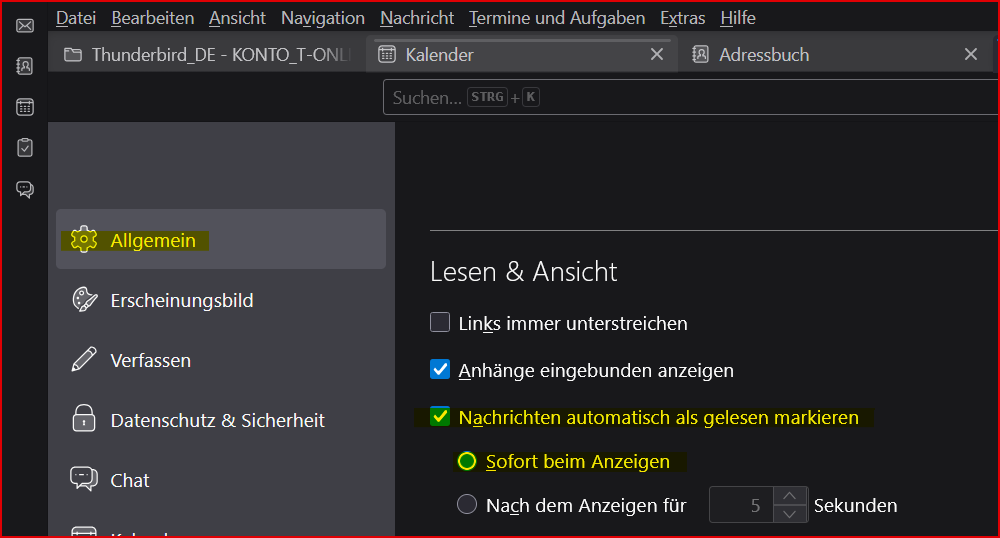
Task: Select Erscheinungsbild settings category
Action: [x=221, y=300]
